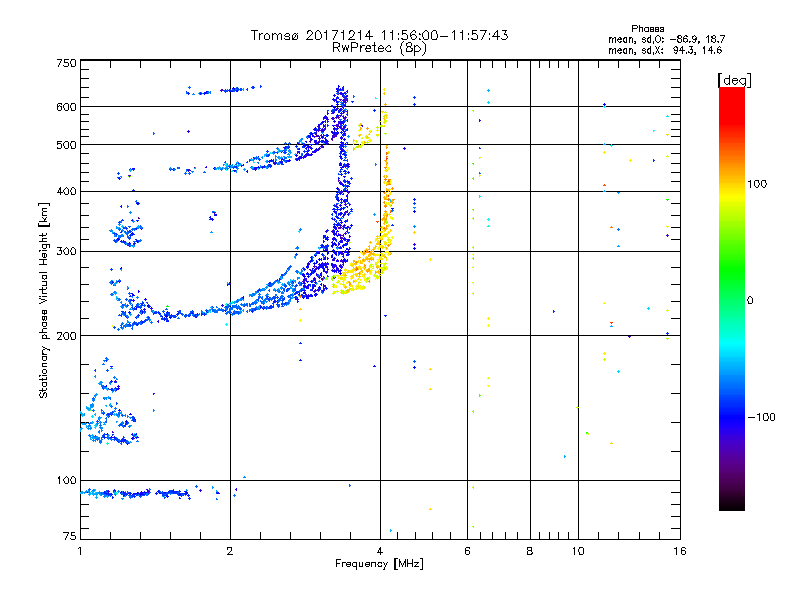Click the blue E-layer echo band below 100 km

(135, 493)
